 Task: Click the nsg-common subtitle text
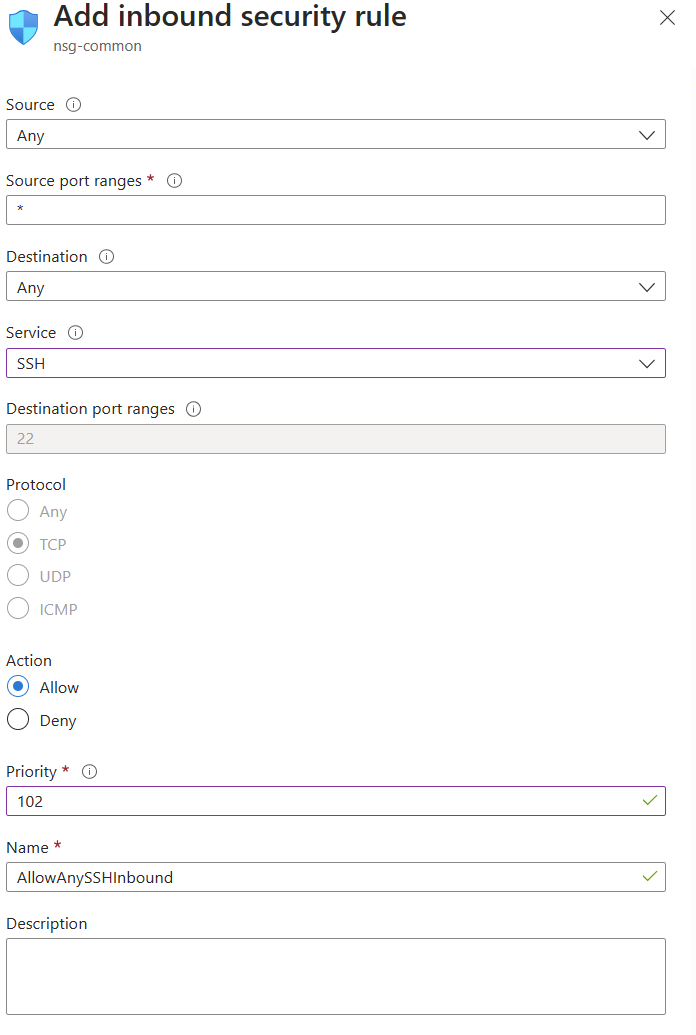(97, 46)
